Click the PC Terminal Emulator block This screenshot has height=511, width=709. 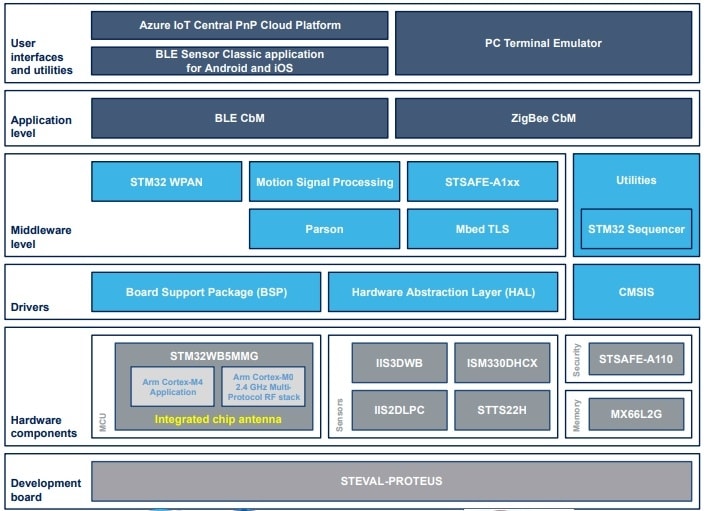point(543,43)
